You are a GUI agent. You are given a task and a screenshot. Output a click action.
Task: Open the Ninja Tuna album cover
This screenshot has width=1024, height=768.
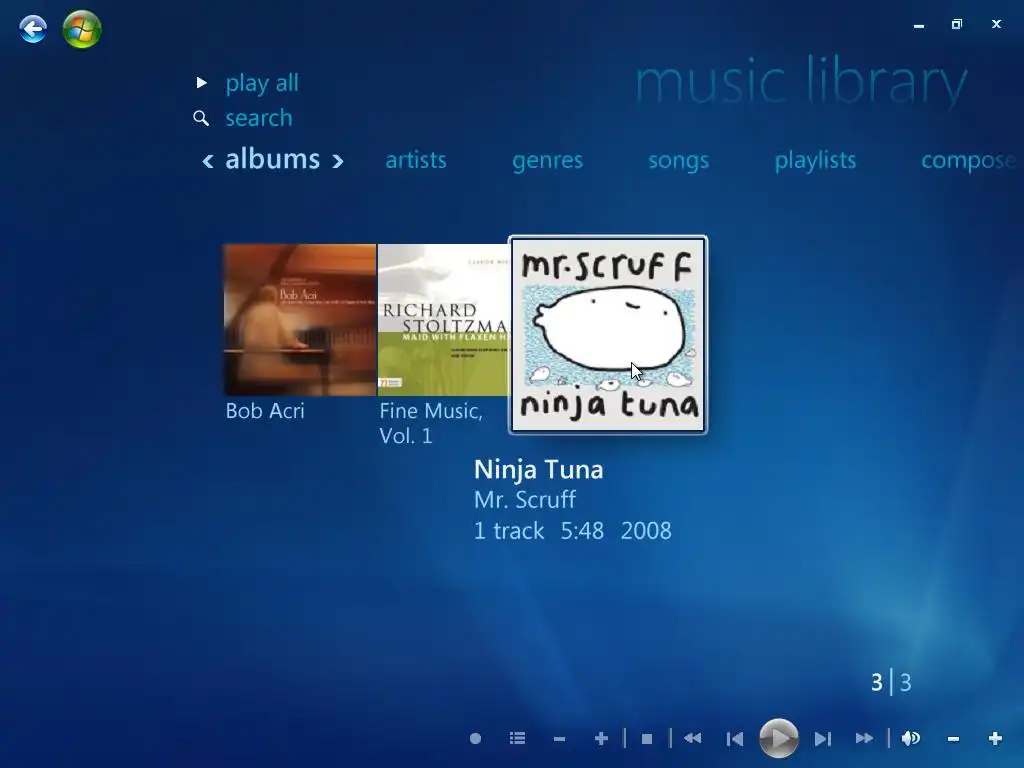pyautogui.click(x=608, y=335)
